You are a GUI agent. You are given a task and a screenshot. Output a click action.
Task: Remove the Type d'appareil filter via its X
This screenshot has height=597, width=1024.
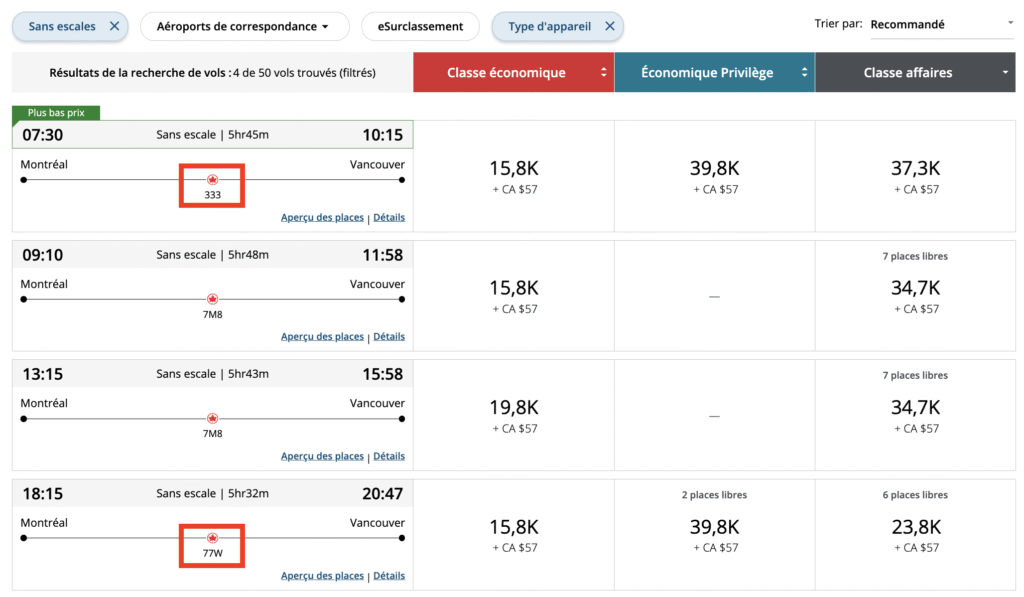point(609,26)
